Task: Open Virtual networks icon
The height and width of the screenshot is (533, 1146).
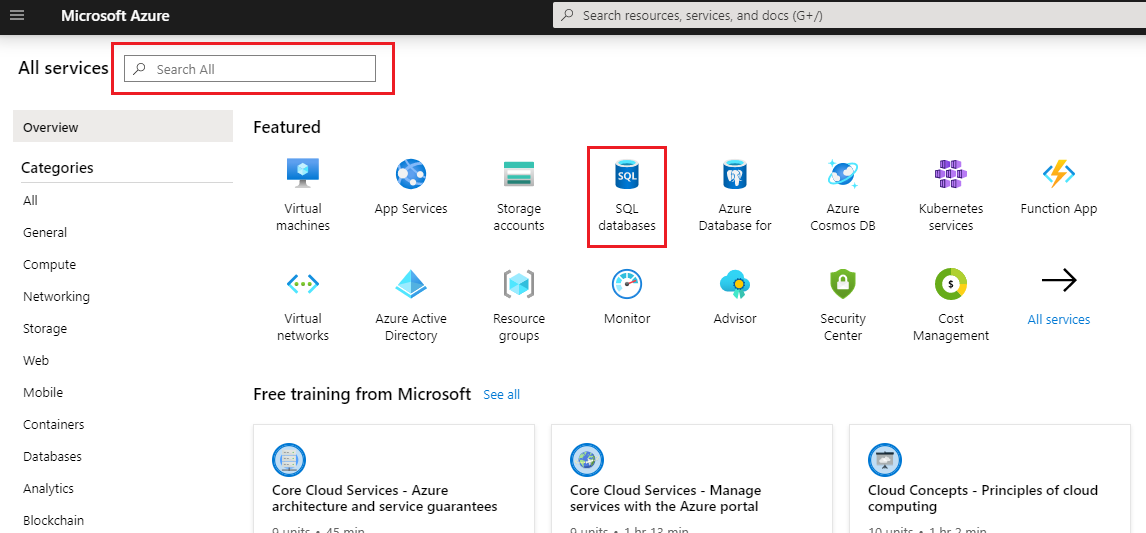Action: [x=303, y=284]
